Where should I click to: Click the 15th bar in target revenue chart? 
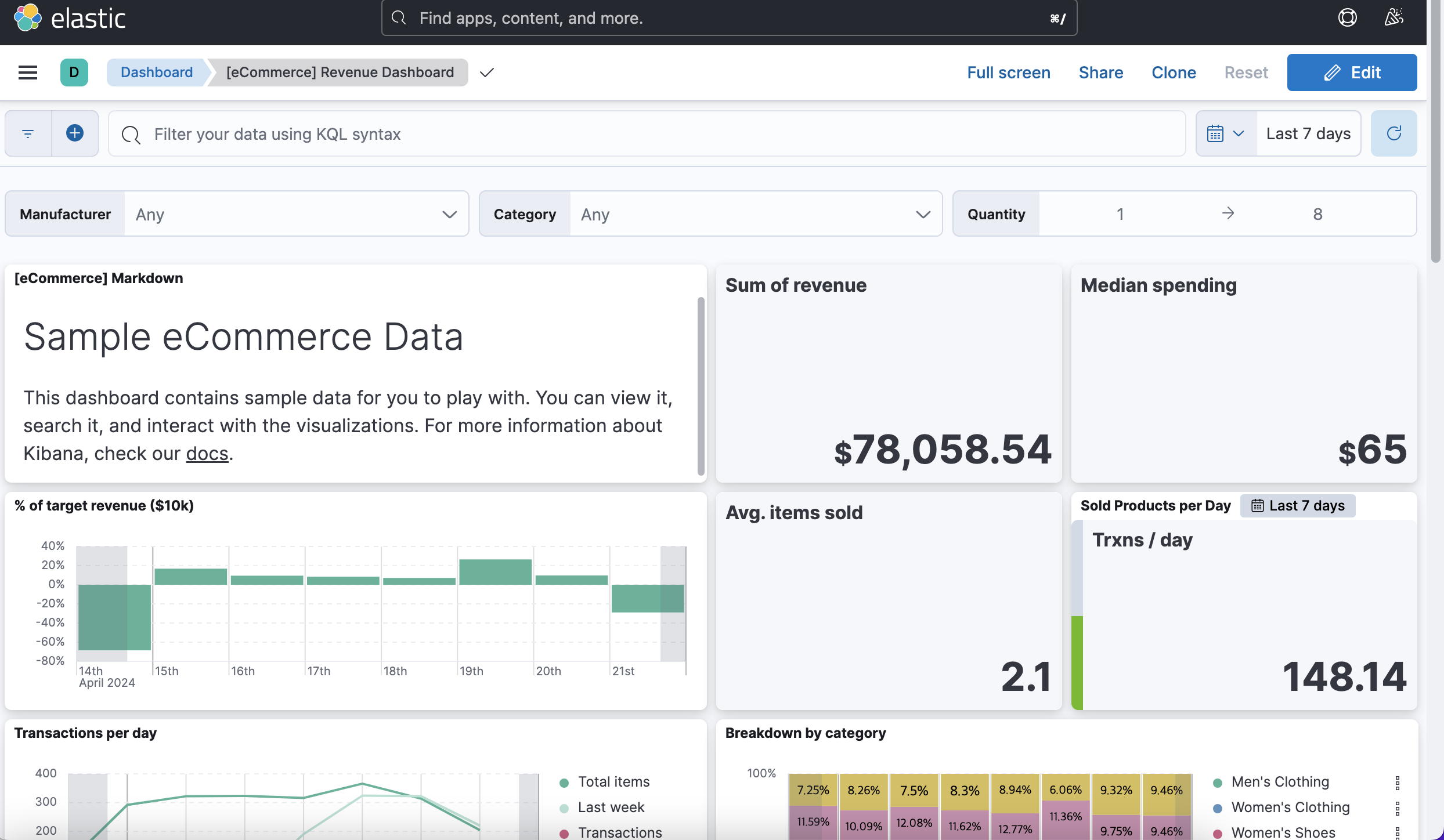[x=190, y=576]
